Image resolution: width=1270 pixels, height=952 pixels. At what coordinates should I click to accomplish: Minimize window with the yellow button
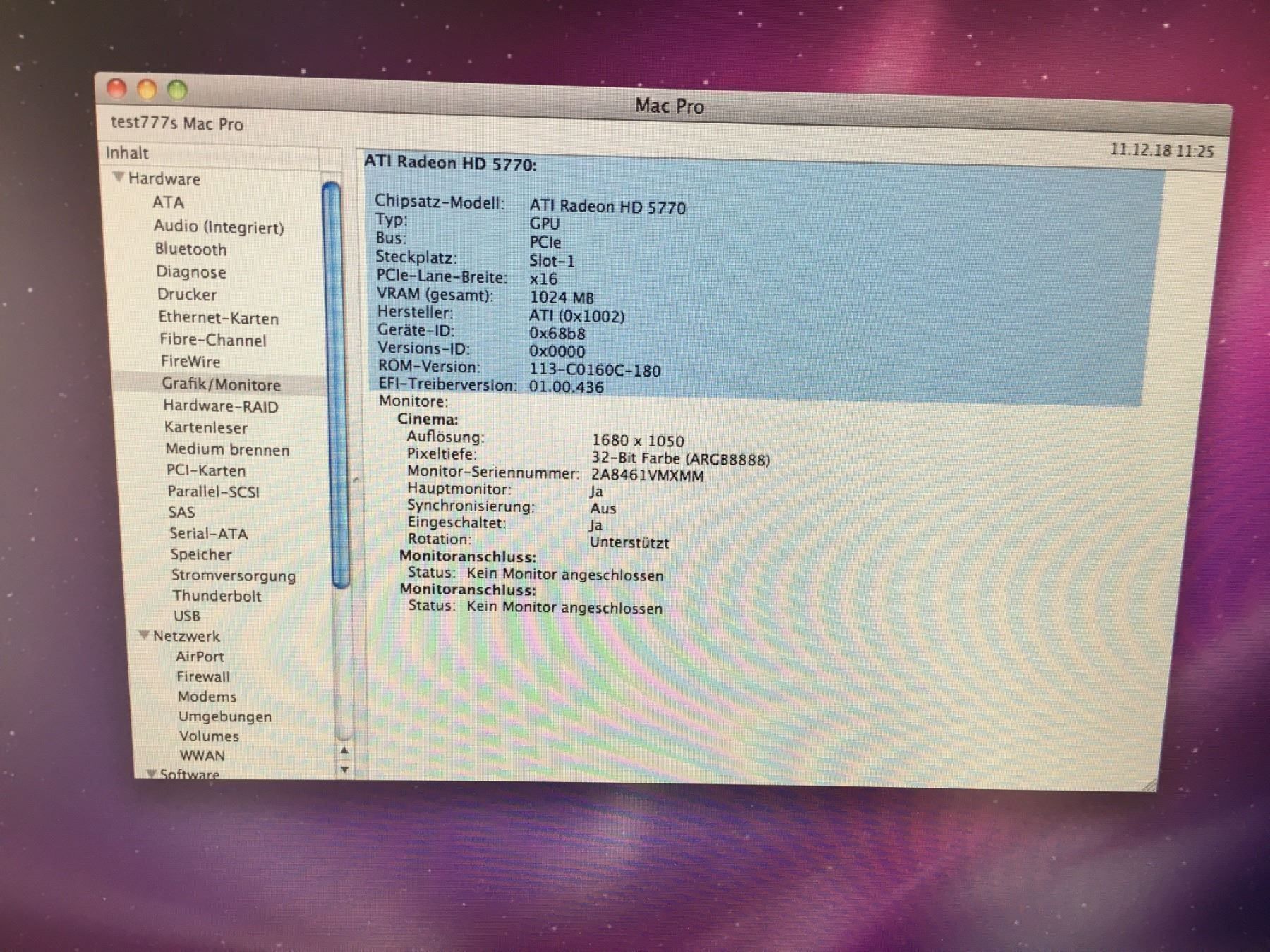pyautogui.click(x=147, y=90)
